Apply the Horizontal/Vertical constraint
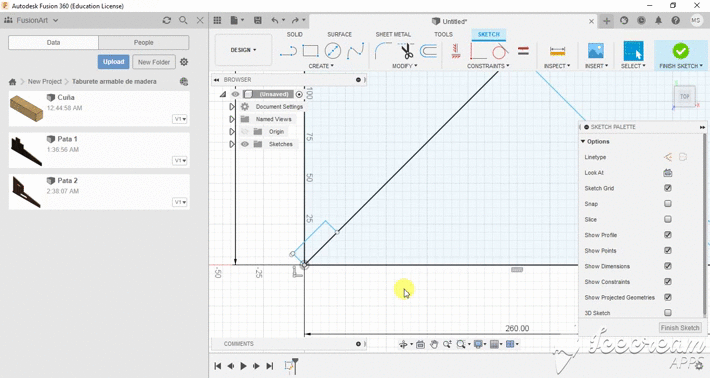The image size is (710, 378). click(x=456, y=51)
